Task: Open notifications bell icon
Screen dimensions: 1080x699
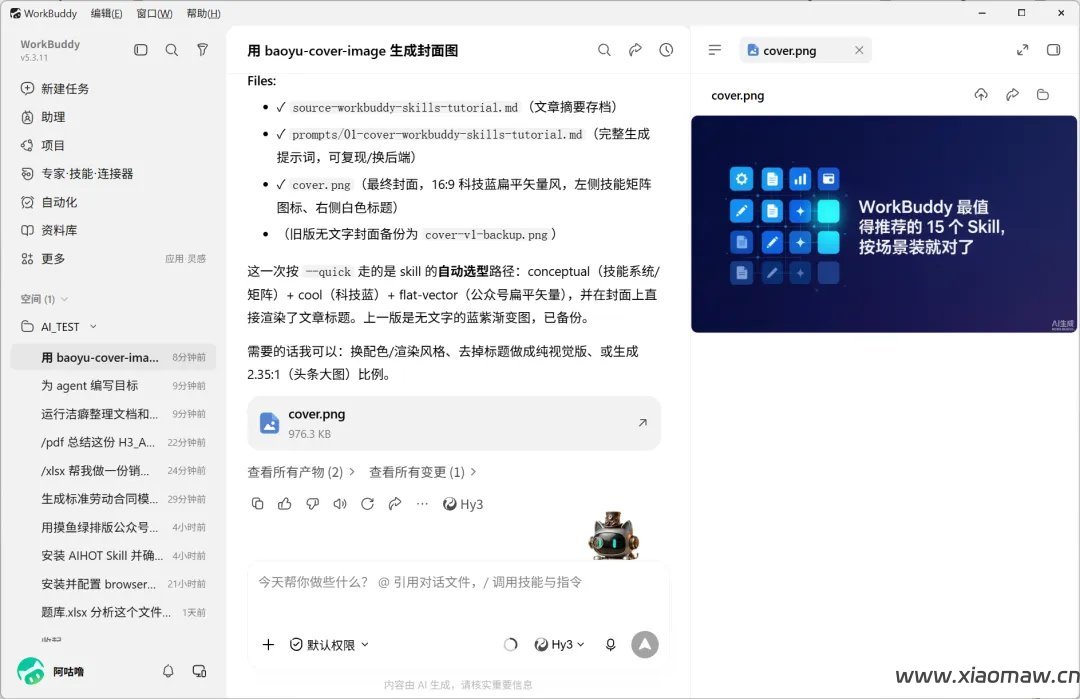Action: [x=168, y=671]
